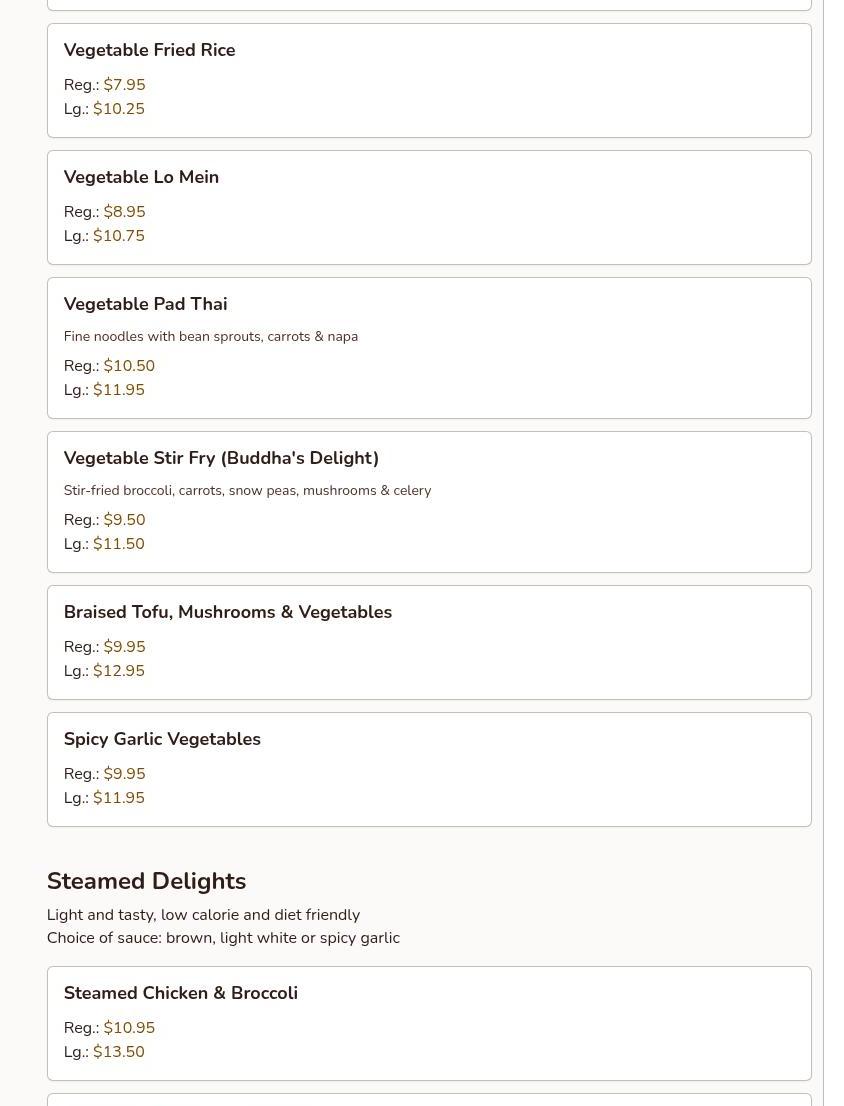Select the $7.95 regular Fried Rice price
This screenshot has width=844, height=1106.
[x=124, y=85]
